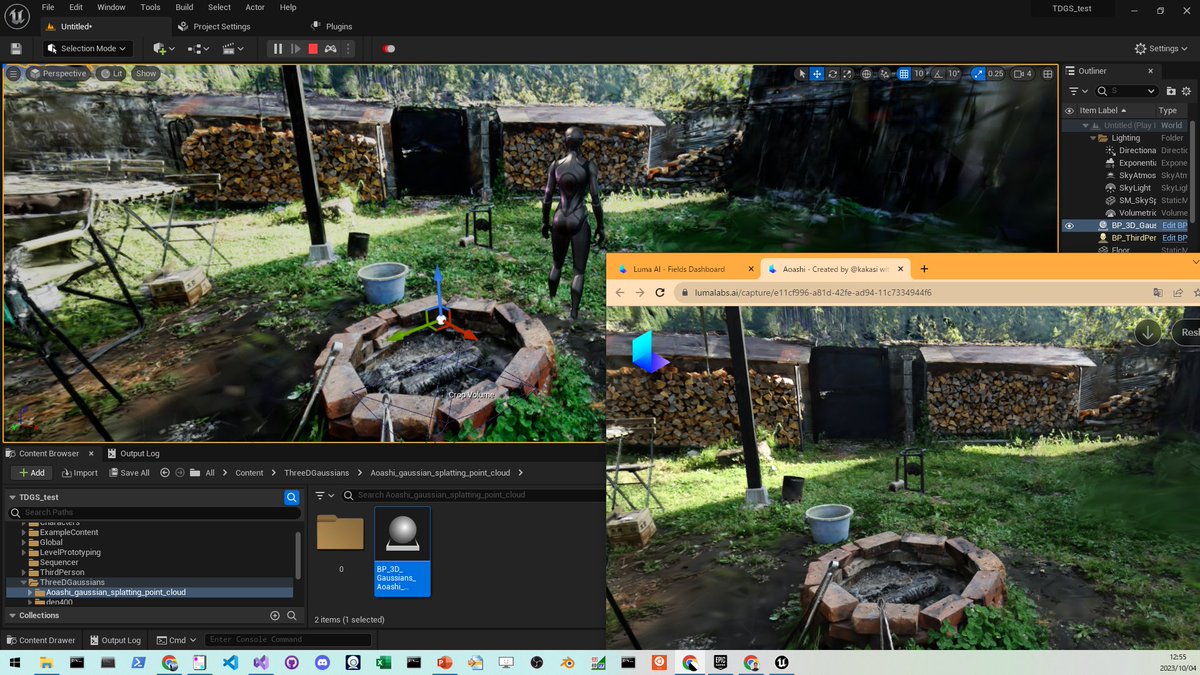Open the Perspective view mode menu
This screenshot has width=1200, height=675.
point(58,73)
